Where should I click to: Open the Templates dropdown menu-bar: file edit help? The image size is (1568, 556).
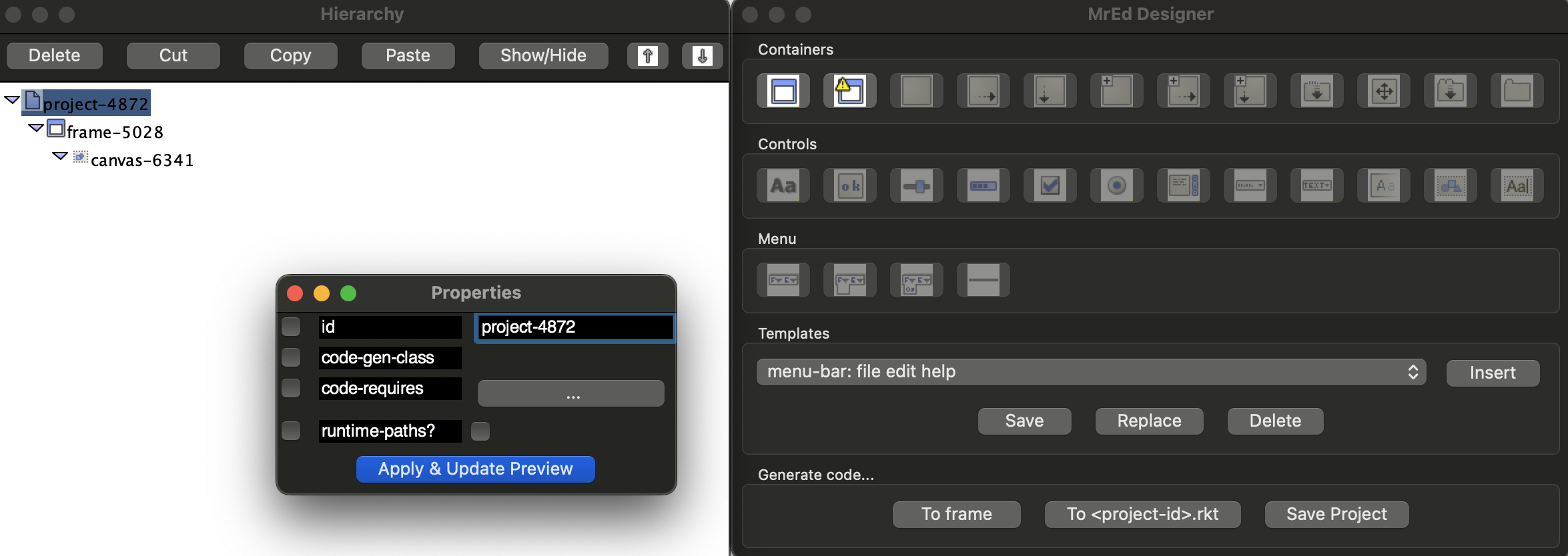click(x=1091, y=372)
